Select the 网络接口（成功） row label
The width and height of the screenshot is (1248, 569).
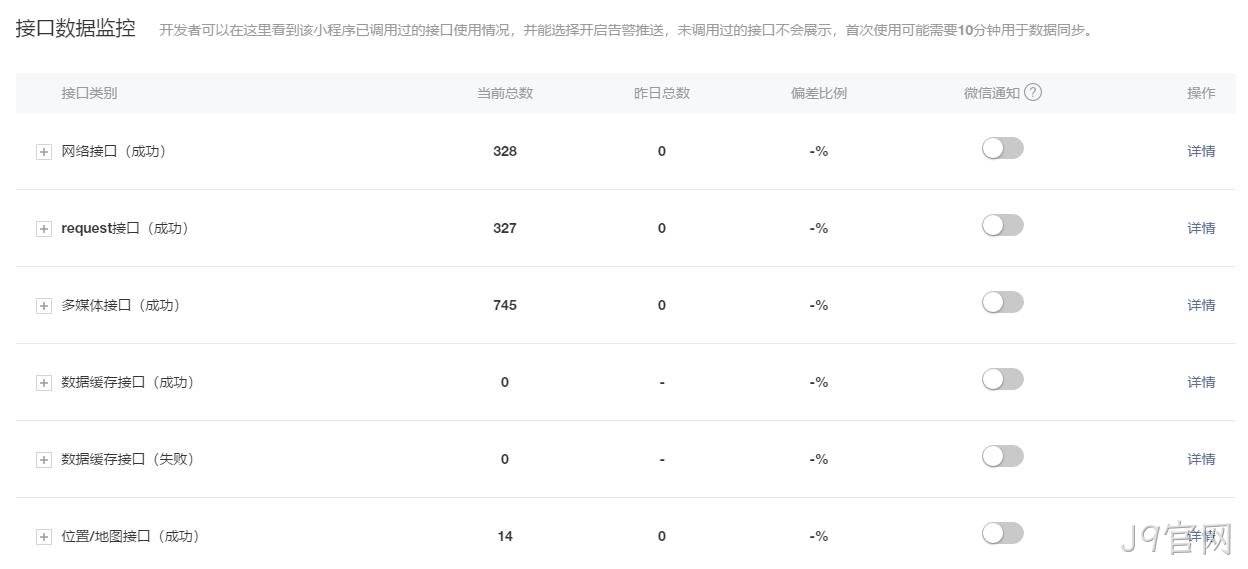113,151
